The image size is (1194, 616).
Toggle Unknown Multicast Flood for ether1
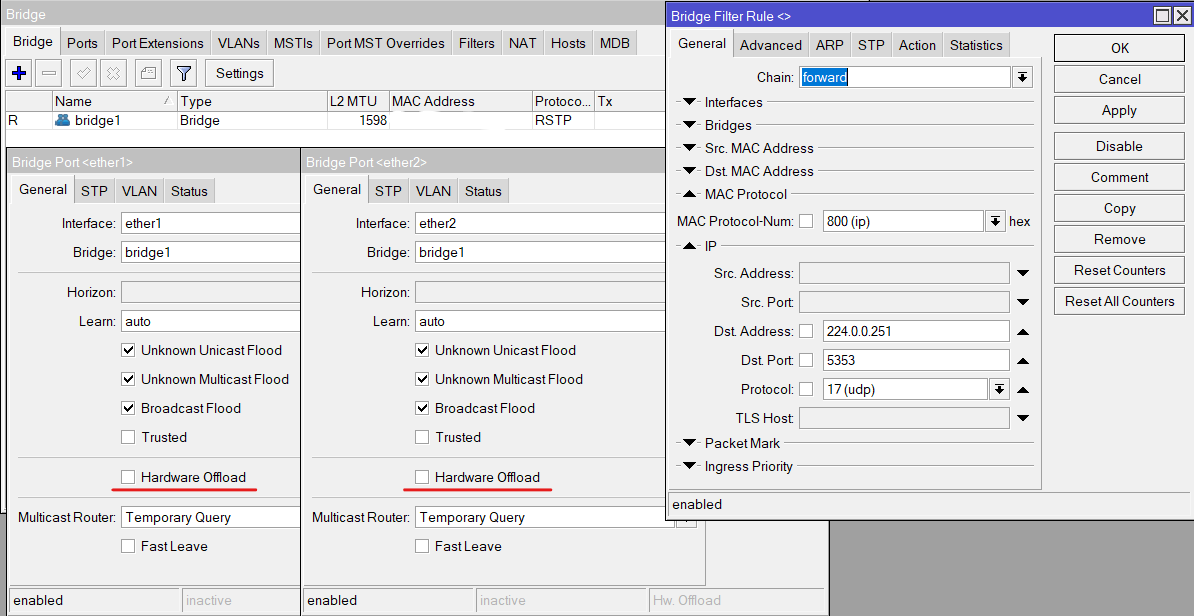tap(128, 380)
